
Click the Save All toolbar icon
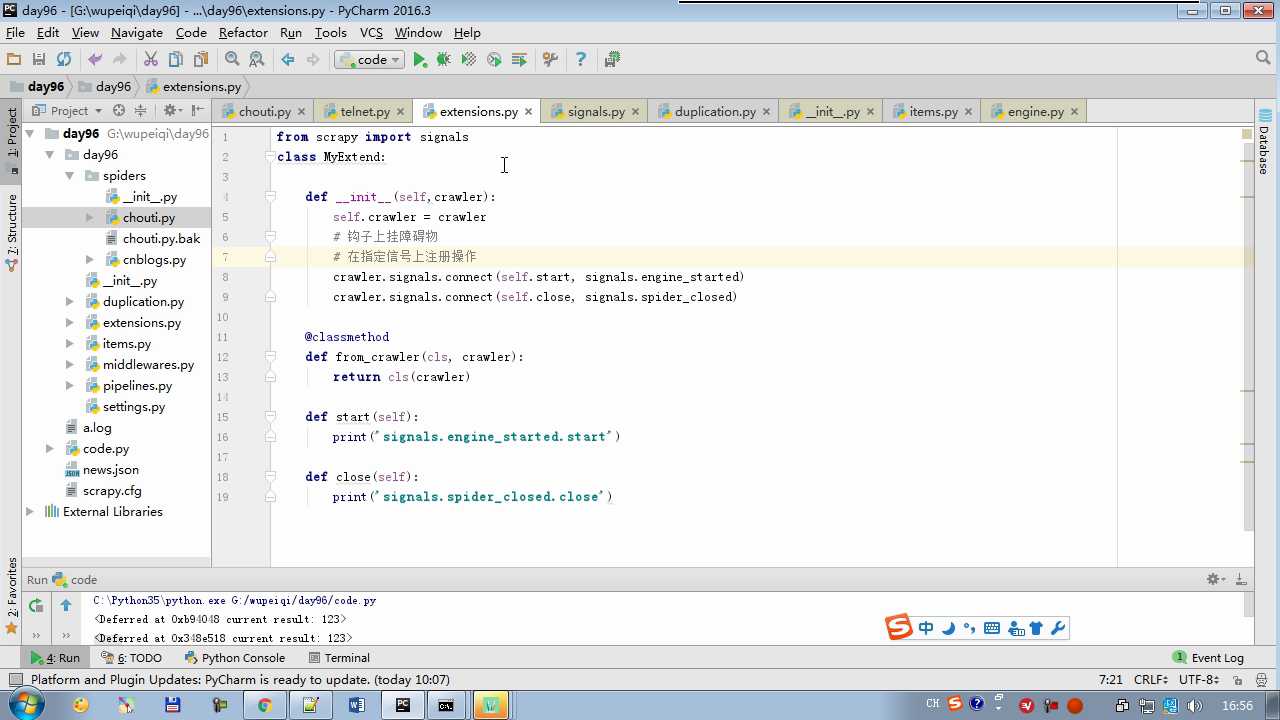coord(39,60)
